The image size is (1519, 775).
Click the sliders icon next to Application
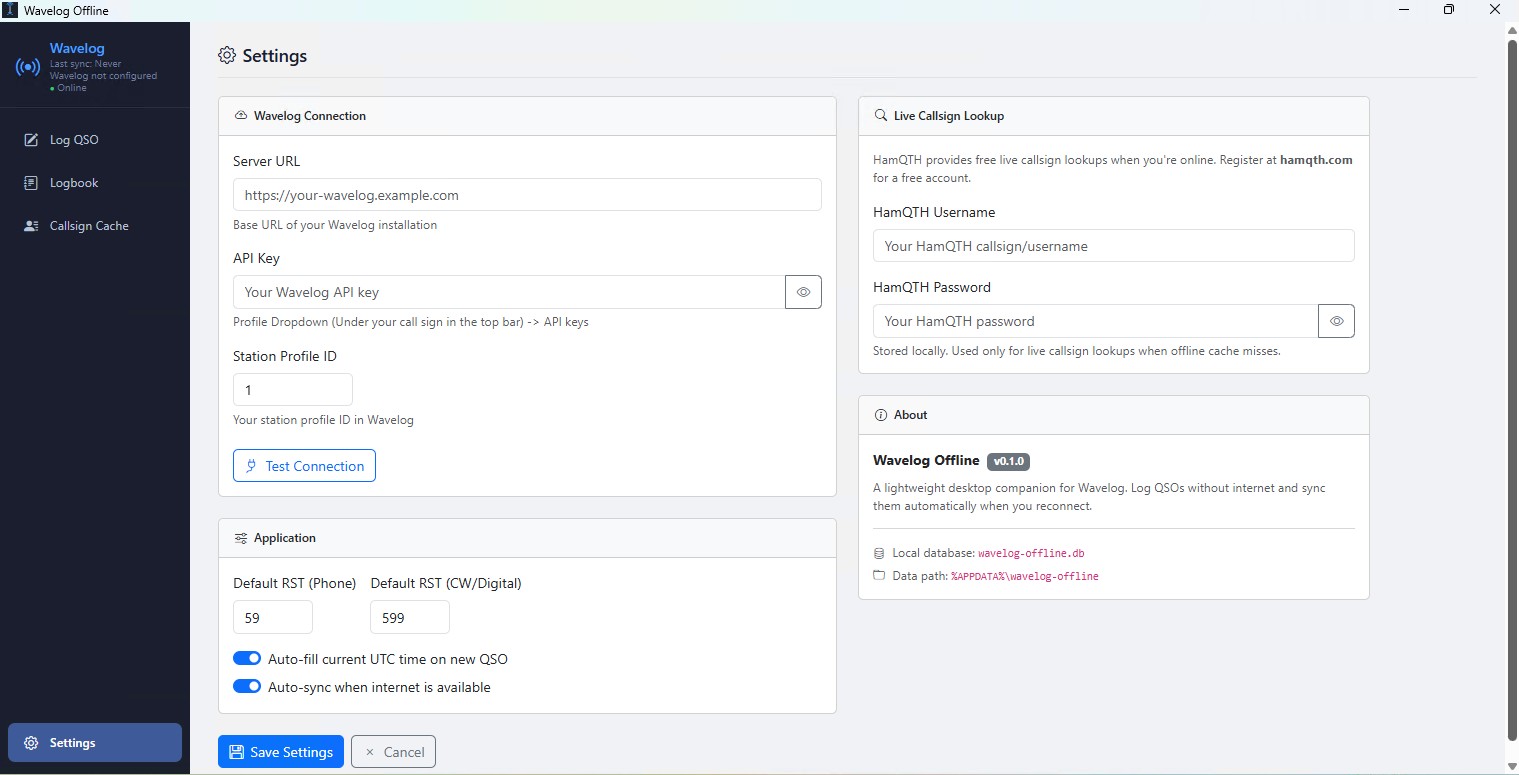point(241,538)
